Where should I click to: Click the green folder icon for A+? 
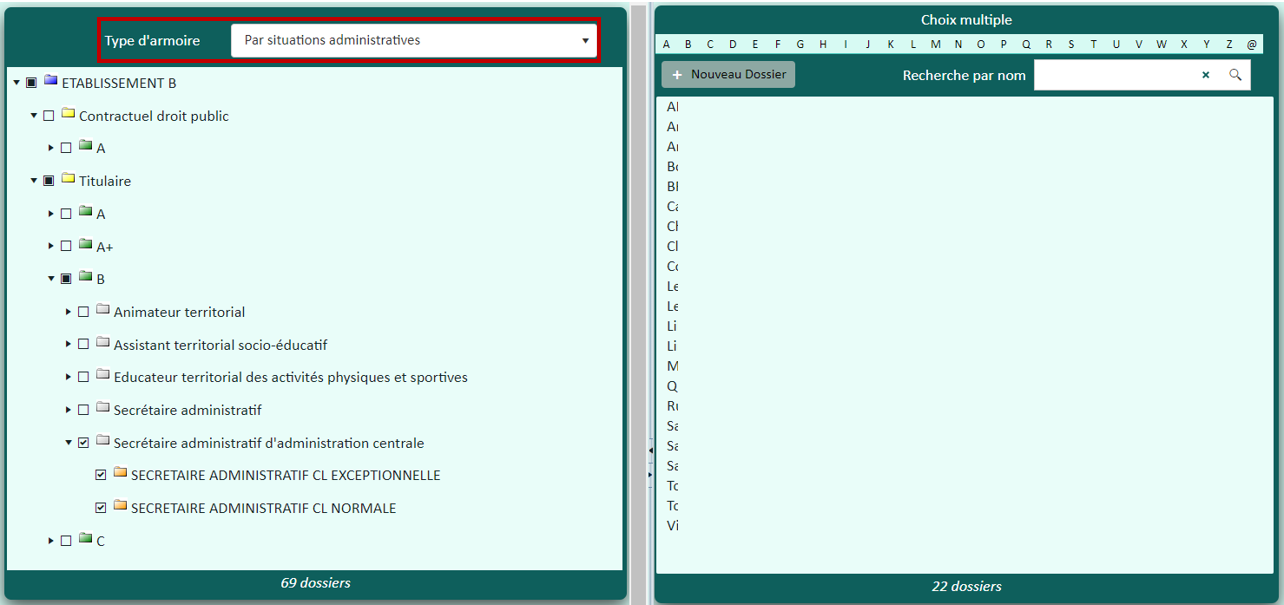click(x=86, y=245)
